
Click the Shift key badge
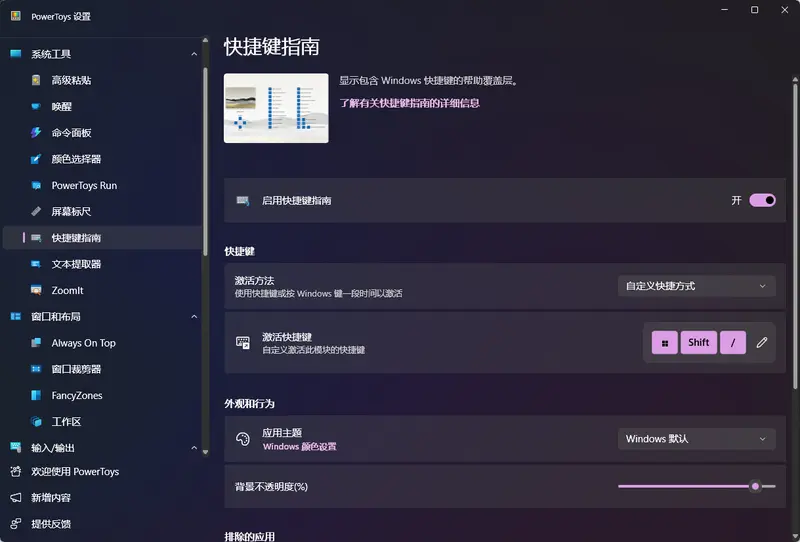[698, 342]
